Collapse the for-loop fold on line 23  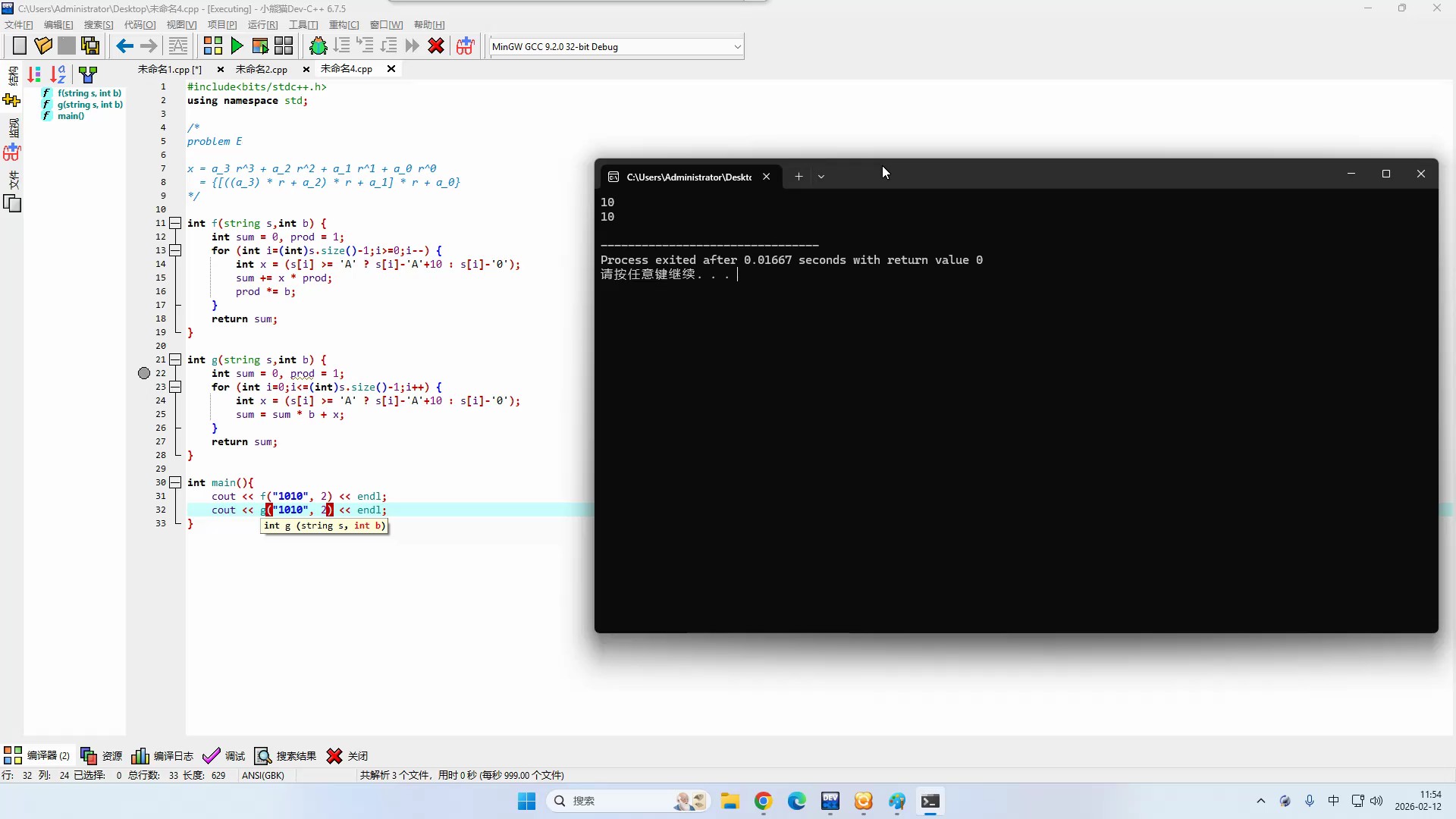tap(175, 387)
